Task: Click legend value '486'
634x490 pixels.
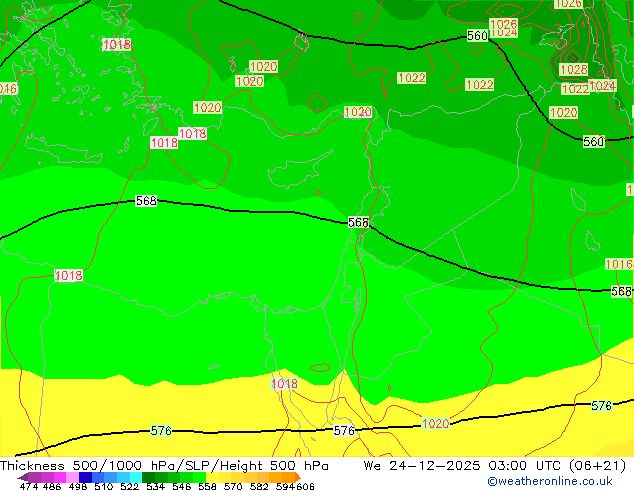Action: click(x=52, y=486)
